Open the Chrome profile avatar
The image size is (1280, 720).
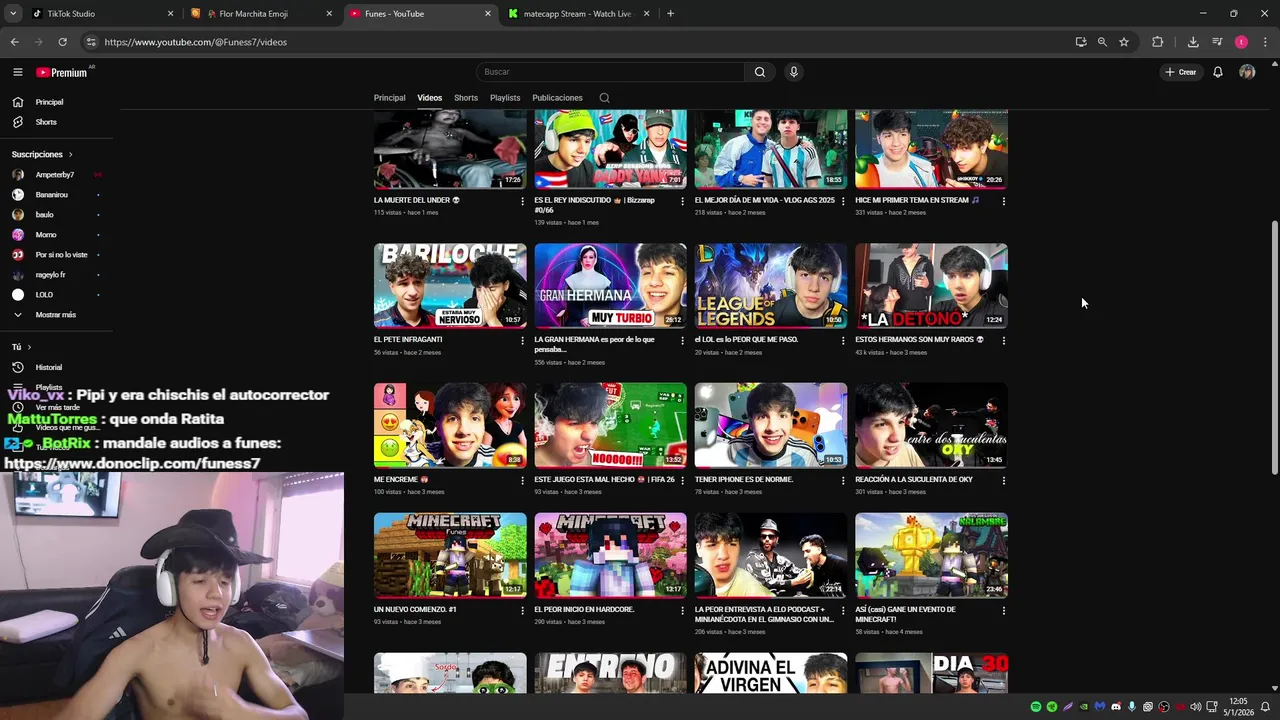(1241, 42)
